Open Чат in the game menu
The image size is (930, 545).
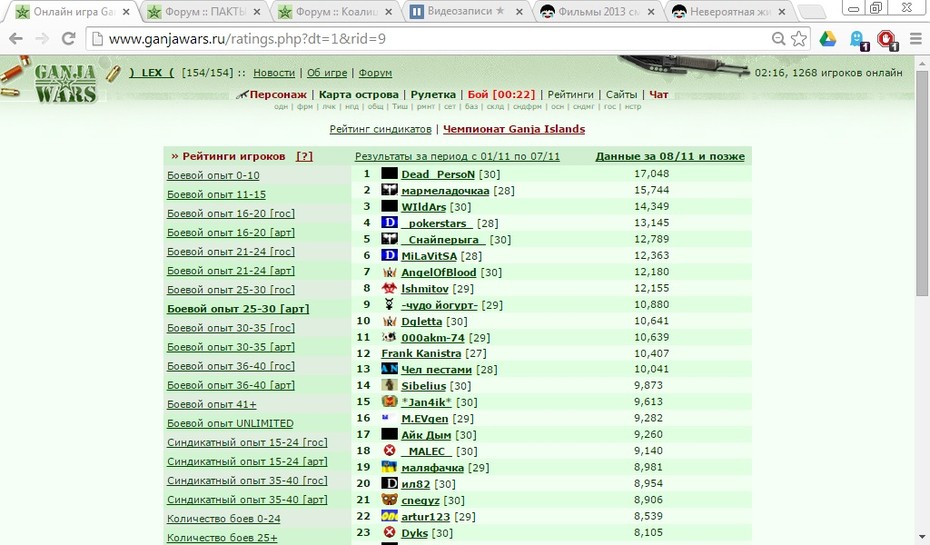pyautogui.click(x=658, y=94)
